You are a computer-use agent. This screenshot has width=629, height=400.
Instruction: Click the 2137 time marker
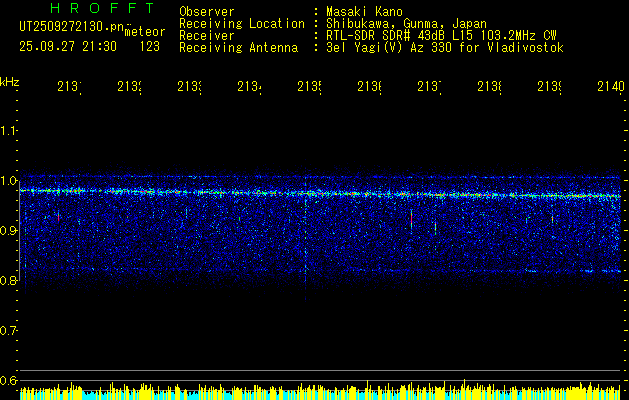pyautogui.click(x=429, y=87)
